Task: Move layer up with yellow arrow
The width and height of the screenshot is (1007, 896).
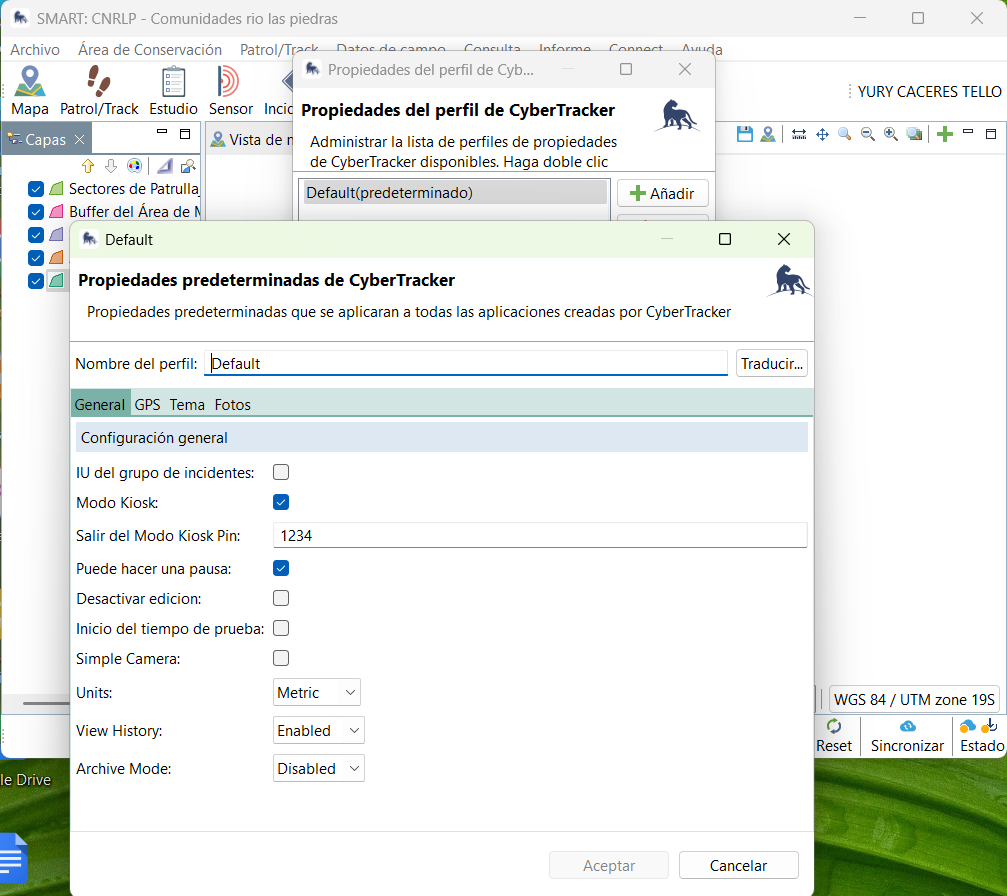Action: click(88, 165)
